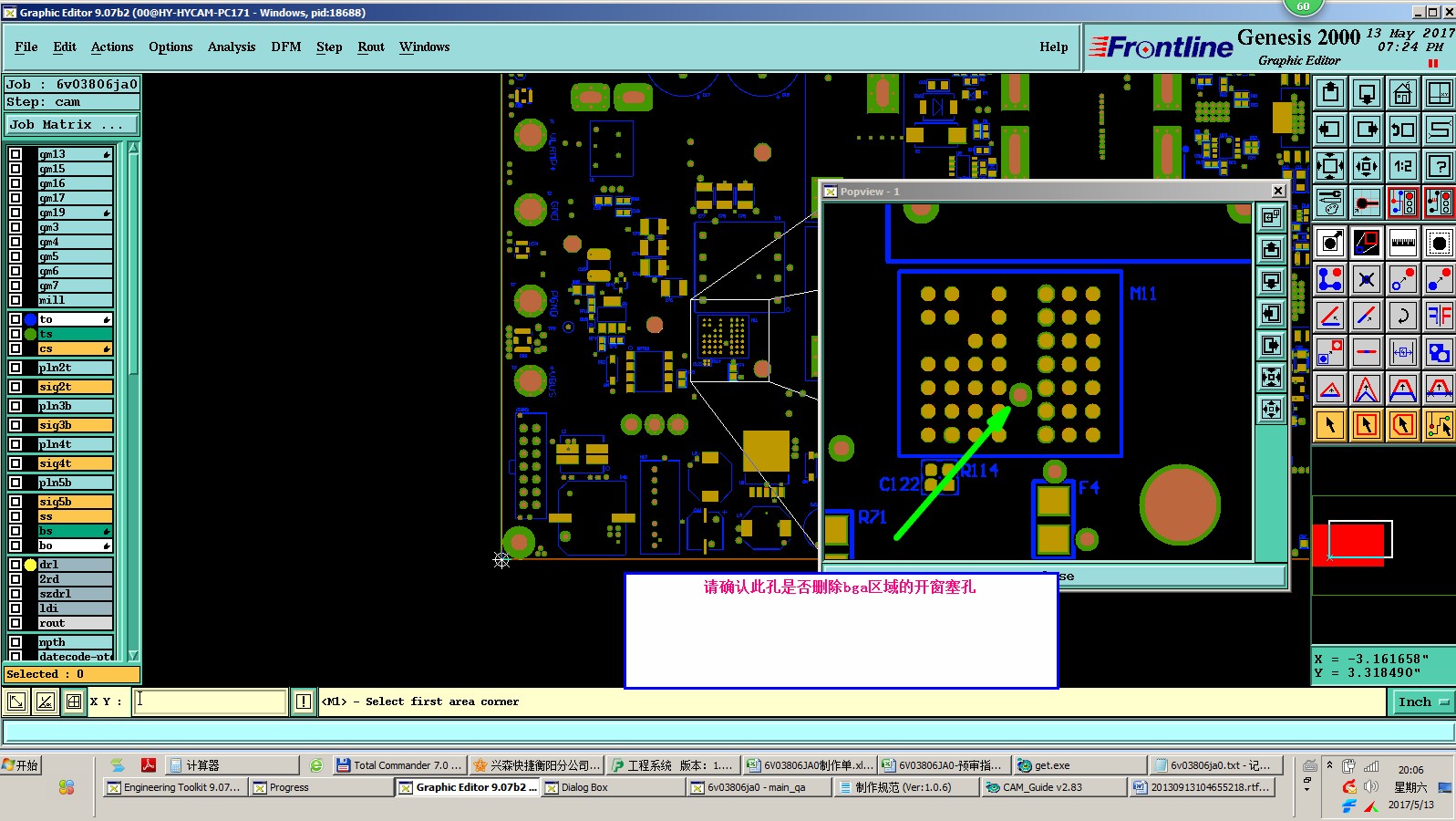This screenshot has width=1456, height=821.
Task: Click the Home view house icon
Action: (x=1402, y=93)
